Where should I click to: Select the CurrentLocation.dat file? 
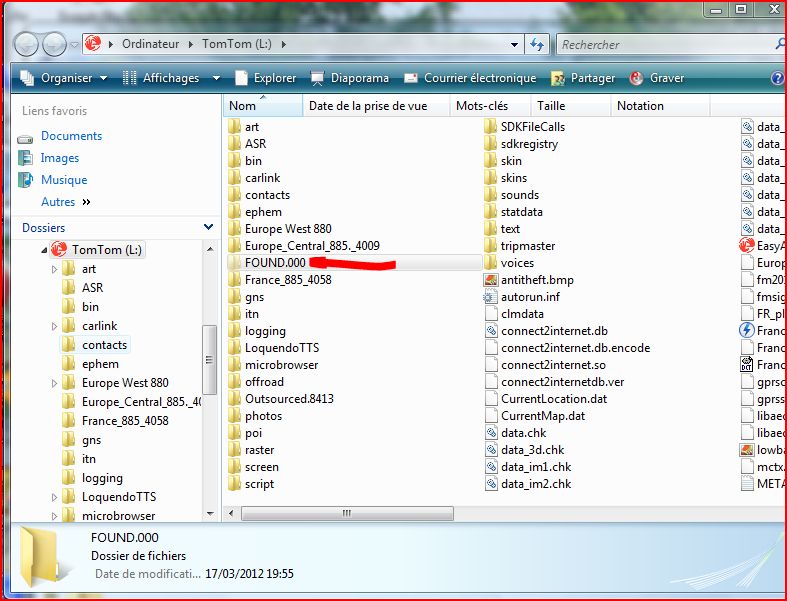[554, 399]
